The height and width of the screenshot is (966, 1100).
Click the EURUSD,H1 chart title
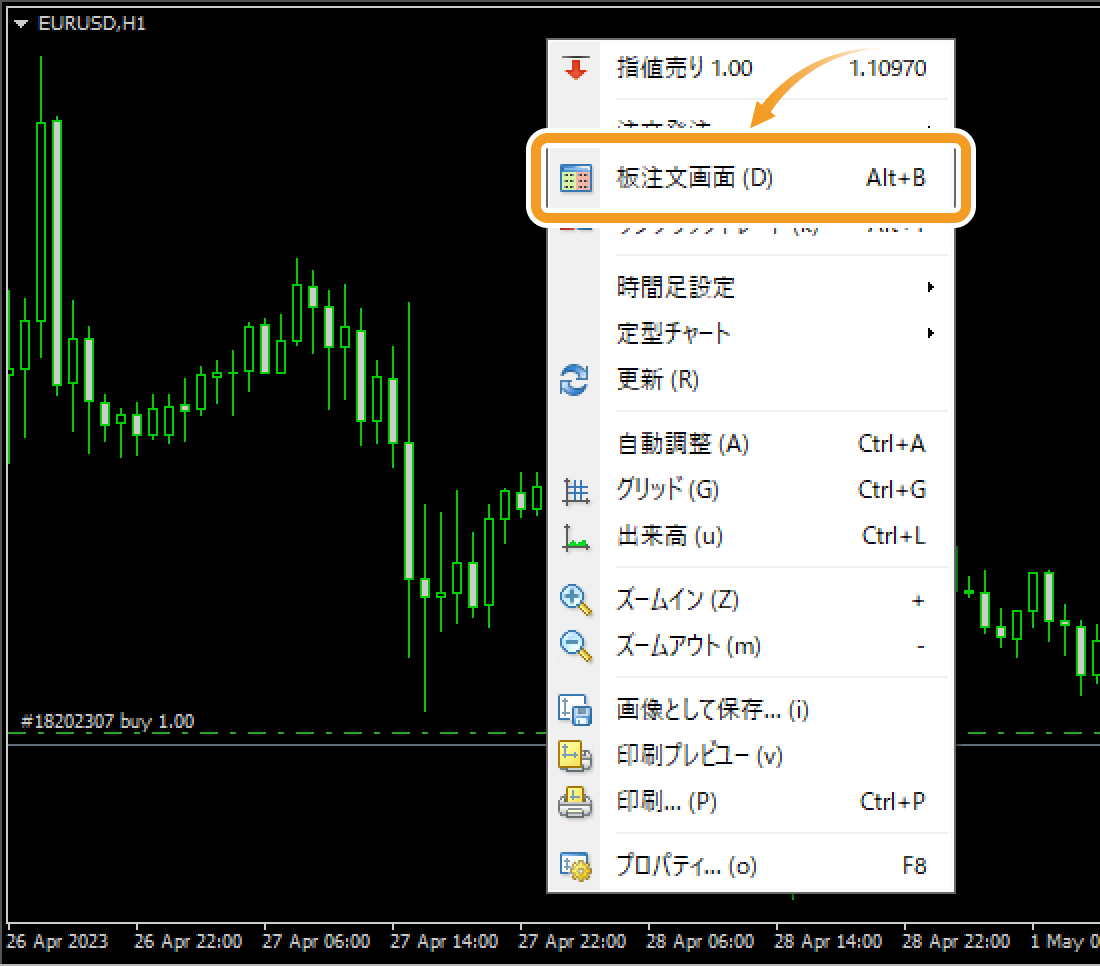tap(92, 24)
